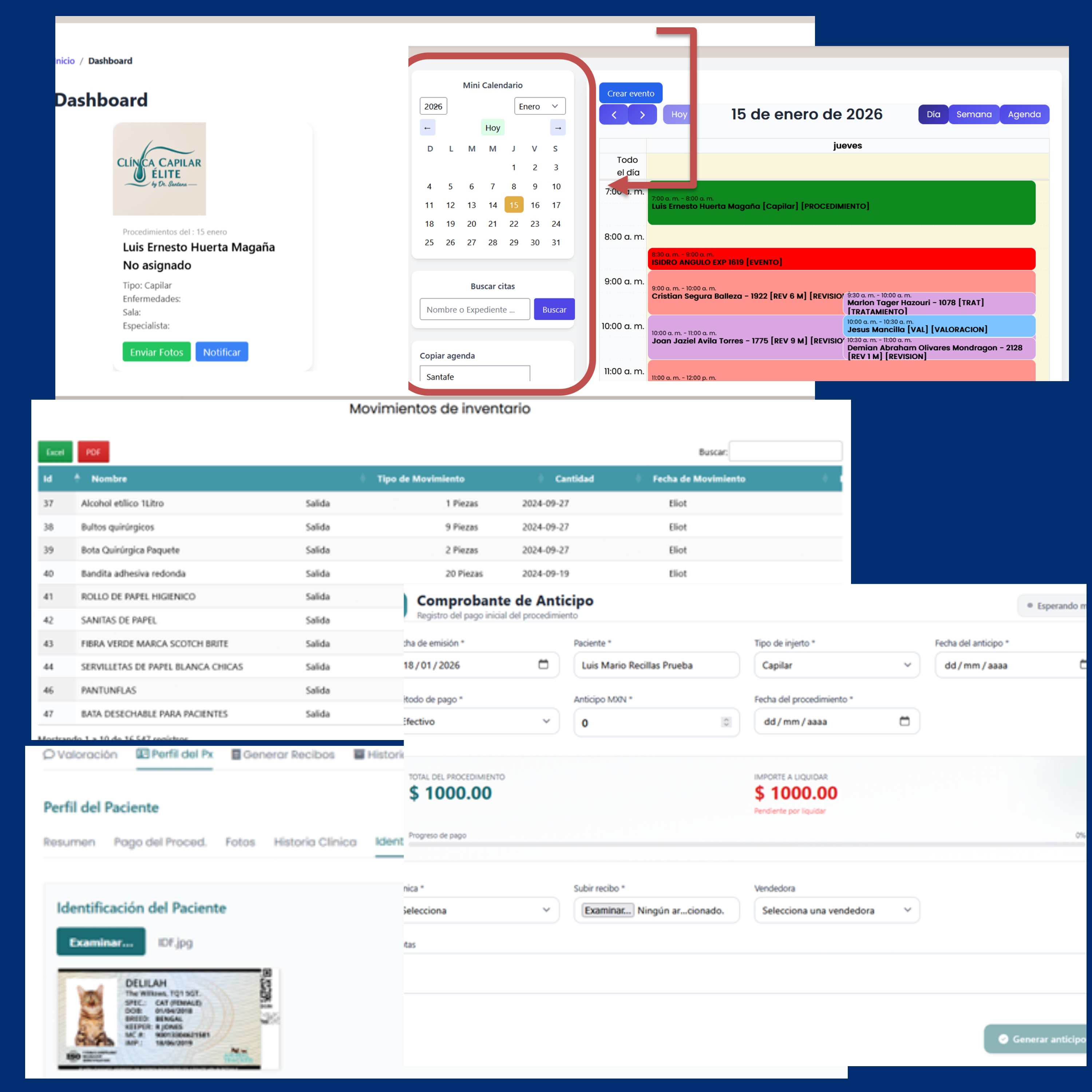Screen dimensions: 1092x1092
Task: Click the previous day chevron button
Action: (614, 115)
